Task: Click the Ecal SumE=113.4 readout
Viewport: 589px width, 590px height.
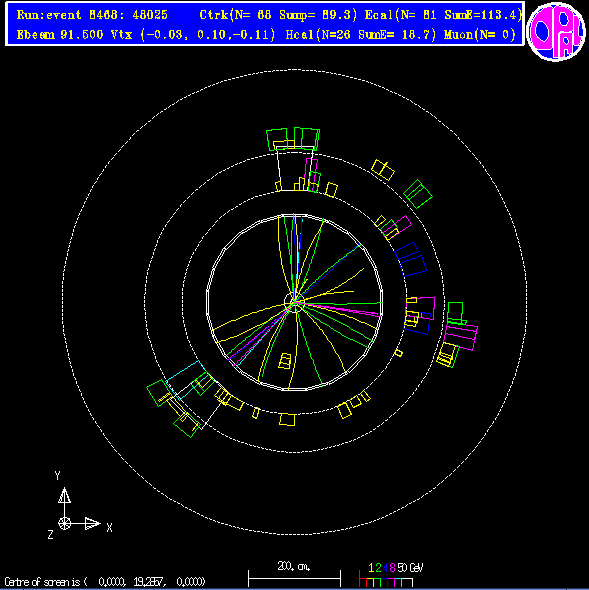Action: pos(444,15)
